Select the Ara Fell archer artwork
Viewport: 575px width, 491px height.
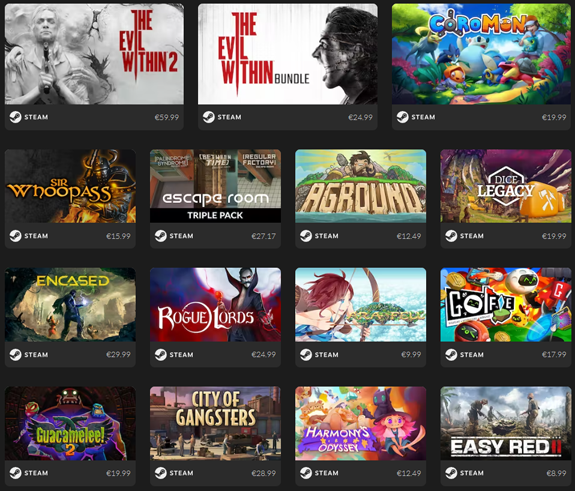pos(360,305)
